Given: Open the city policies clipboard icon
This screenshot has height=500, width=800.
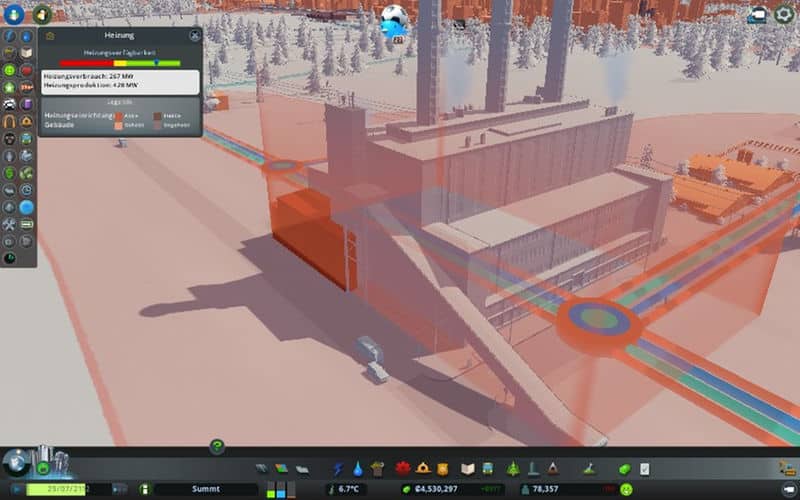Looking at the screenshot, I should coord(645,468).
